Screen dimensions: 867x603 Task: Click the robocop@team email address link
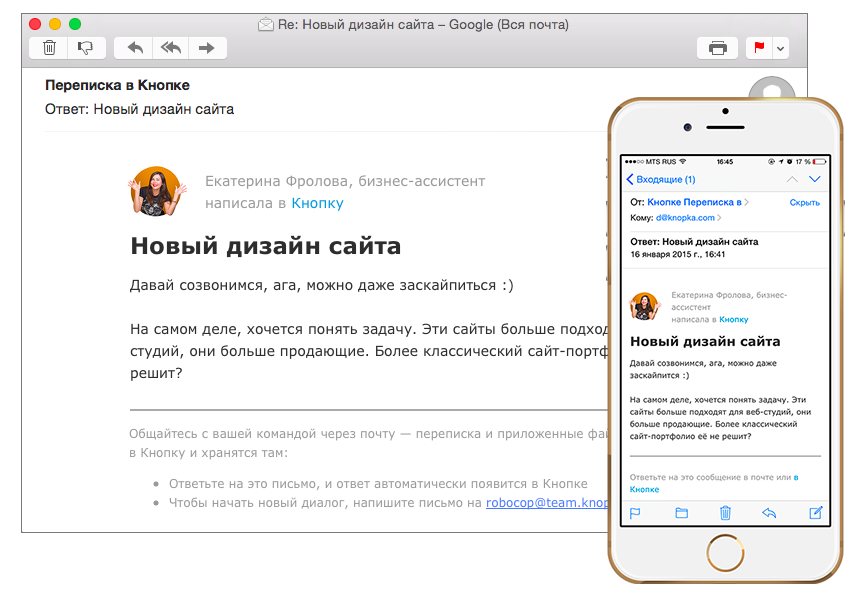(x=546, y=503)
